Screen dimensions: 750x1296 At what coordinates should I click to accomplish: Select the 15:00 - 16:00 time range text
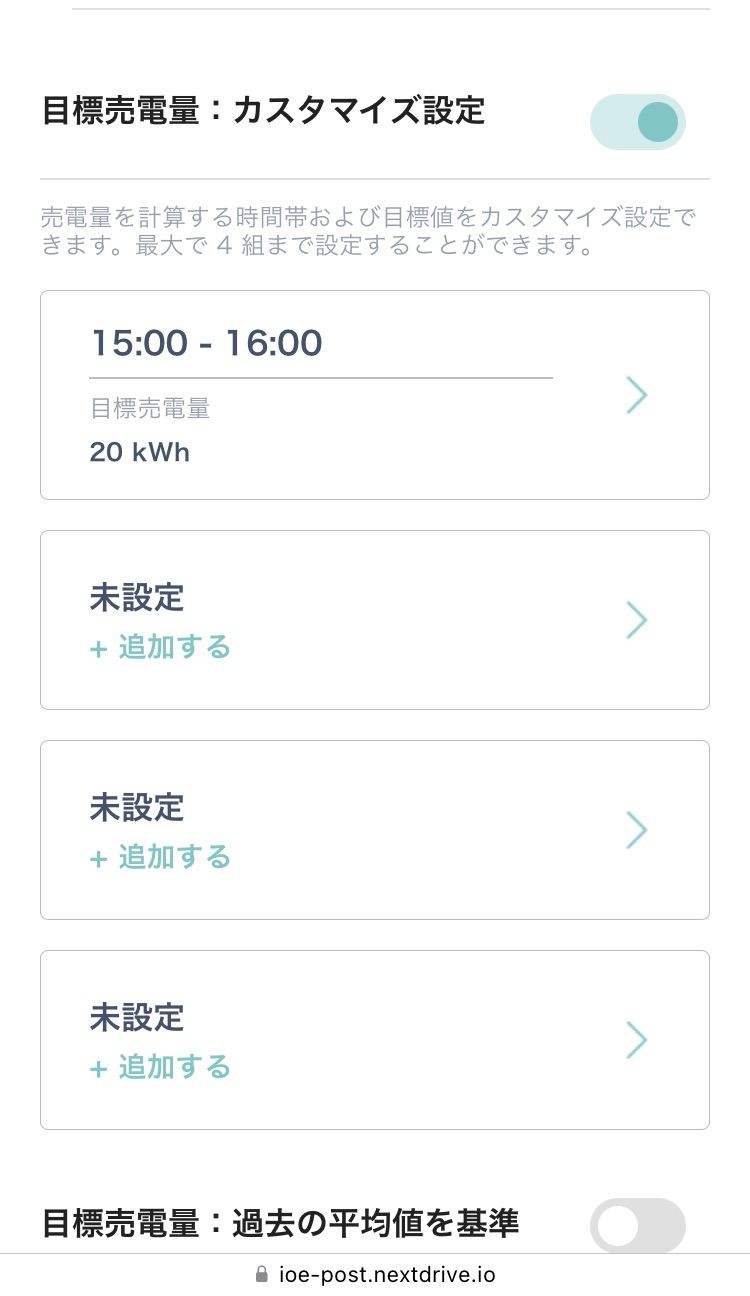click(206, 343)
